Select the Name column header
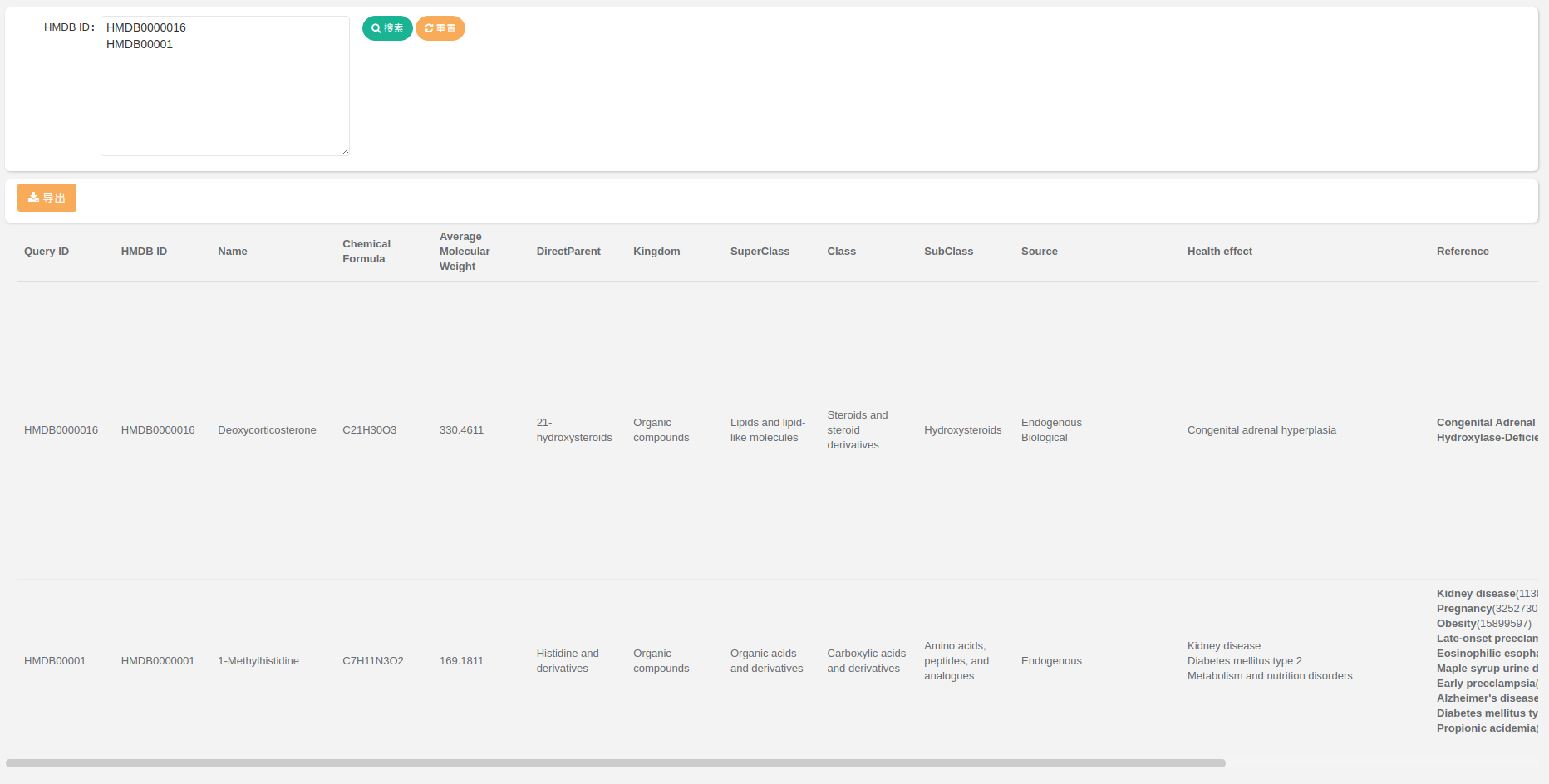Image resolution: width=1549 pixels, height=784 pixels. pyautogui.click(x=233, y=252)
